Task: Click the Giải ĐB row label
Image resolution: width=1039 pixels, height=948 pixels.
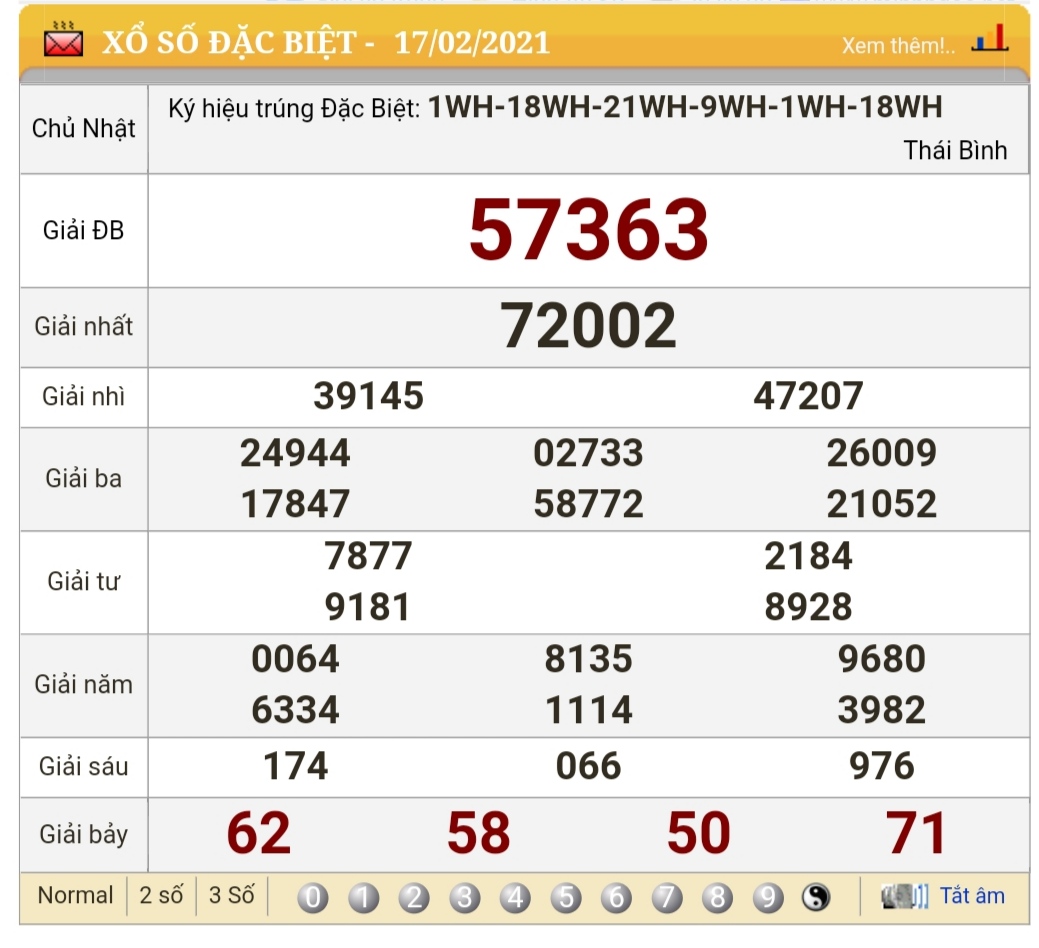Action: coord(83,231)
